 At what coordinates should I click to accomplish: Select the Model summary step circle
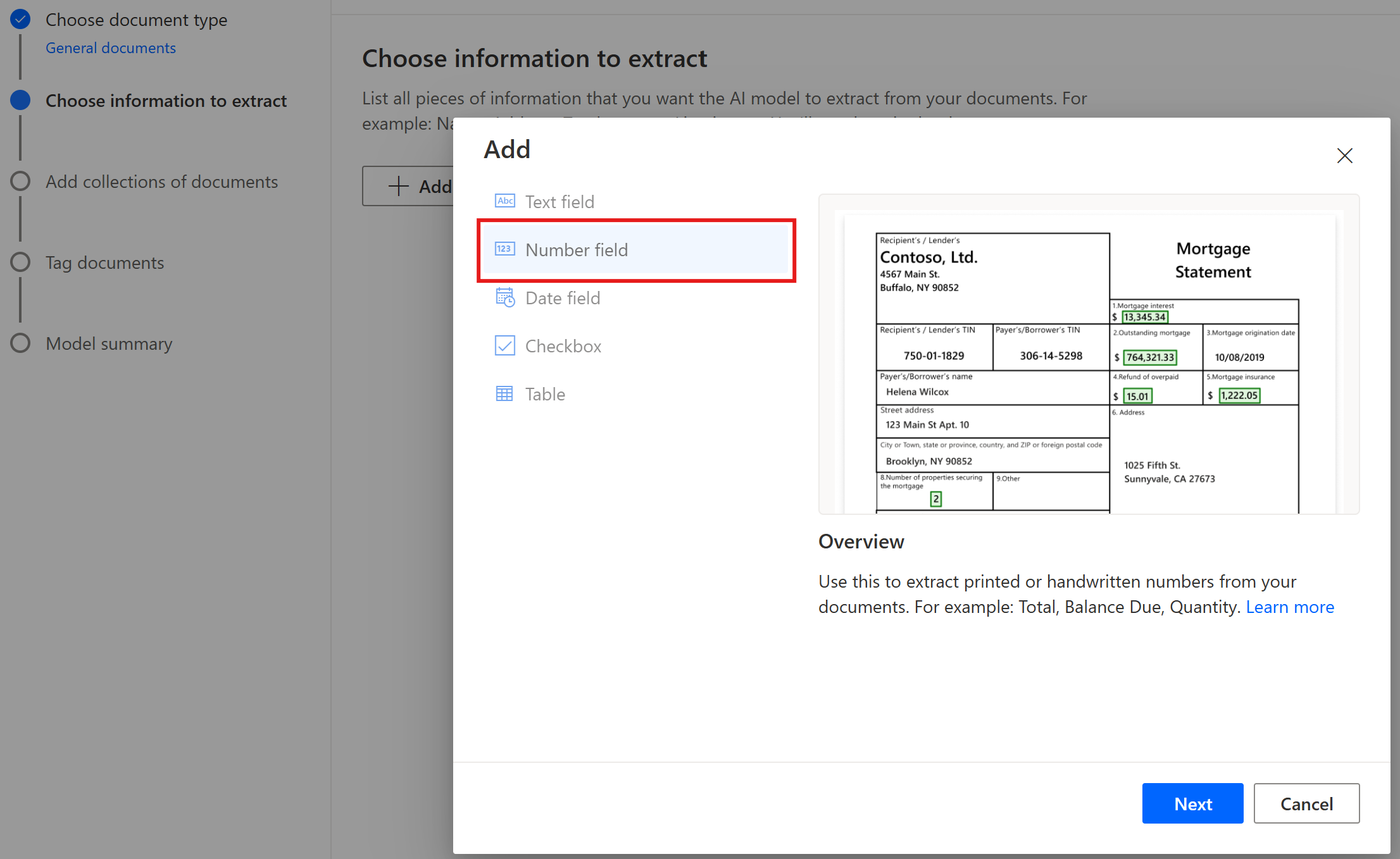[20, 342]
